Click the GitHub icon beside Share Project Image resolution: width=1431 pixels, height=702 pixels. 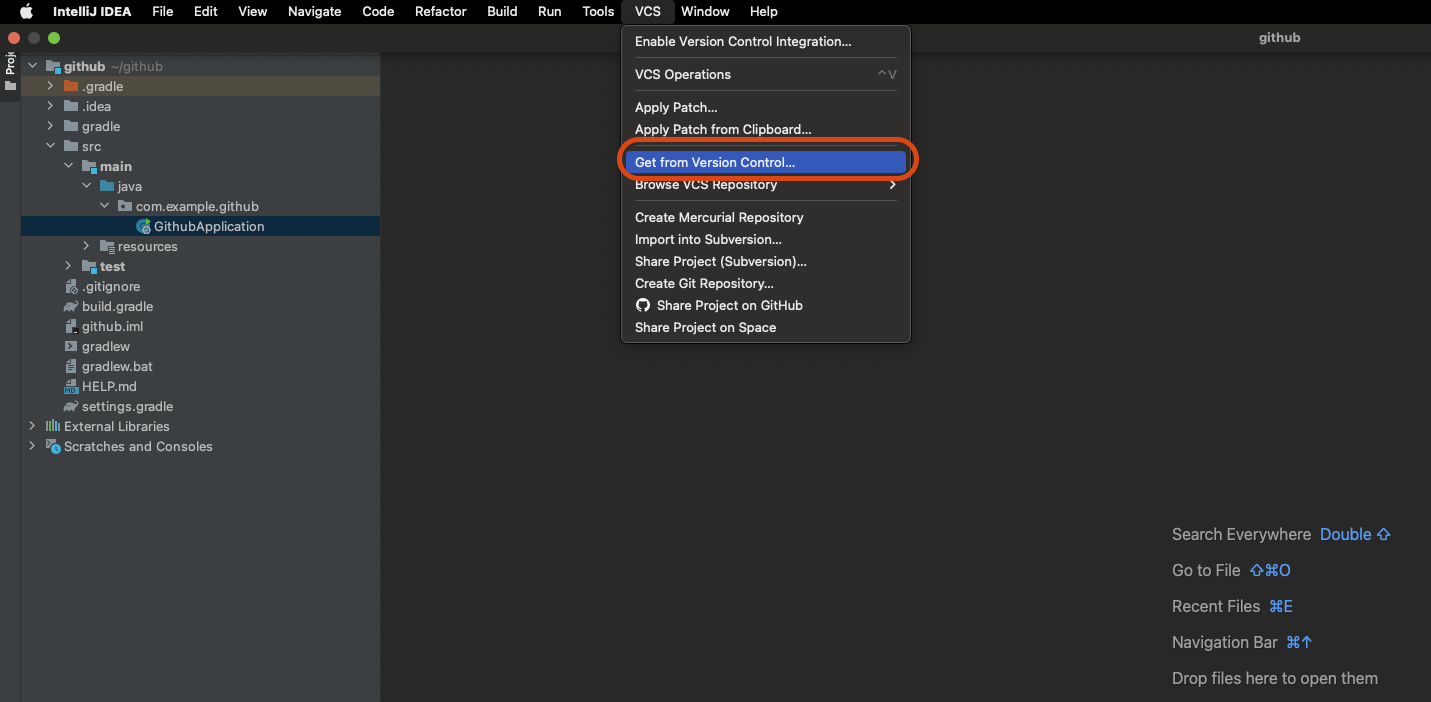click(x=643, y=305)
